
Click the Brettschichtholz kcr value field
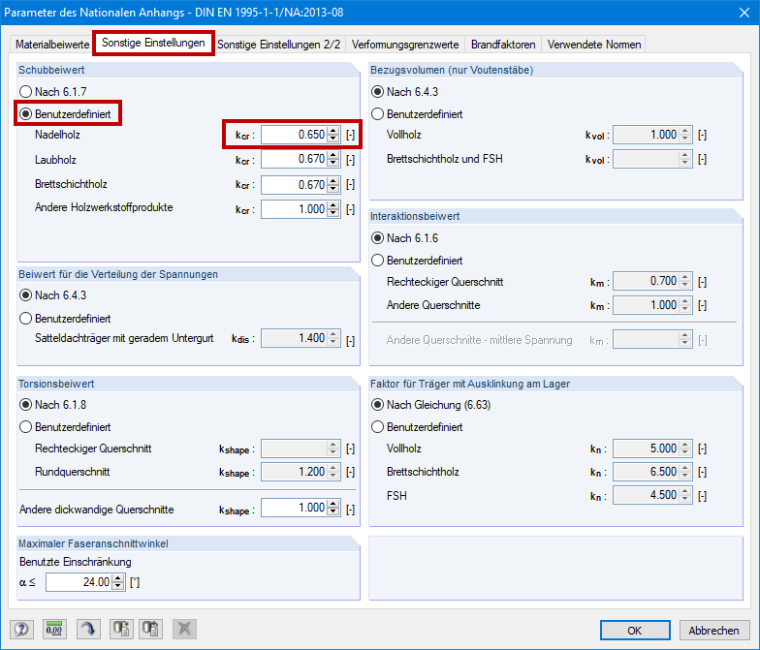[x=294, y=185]
